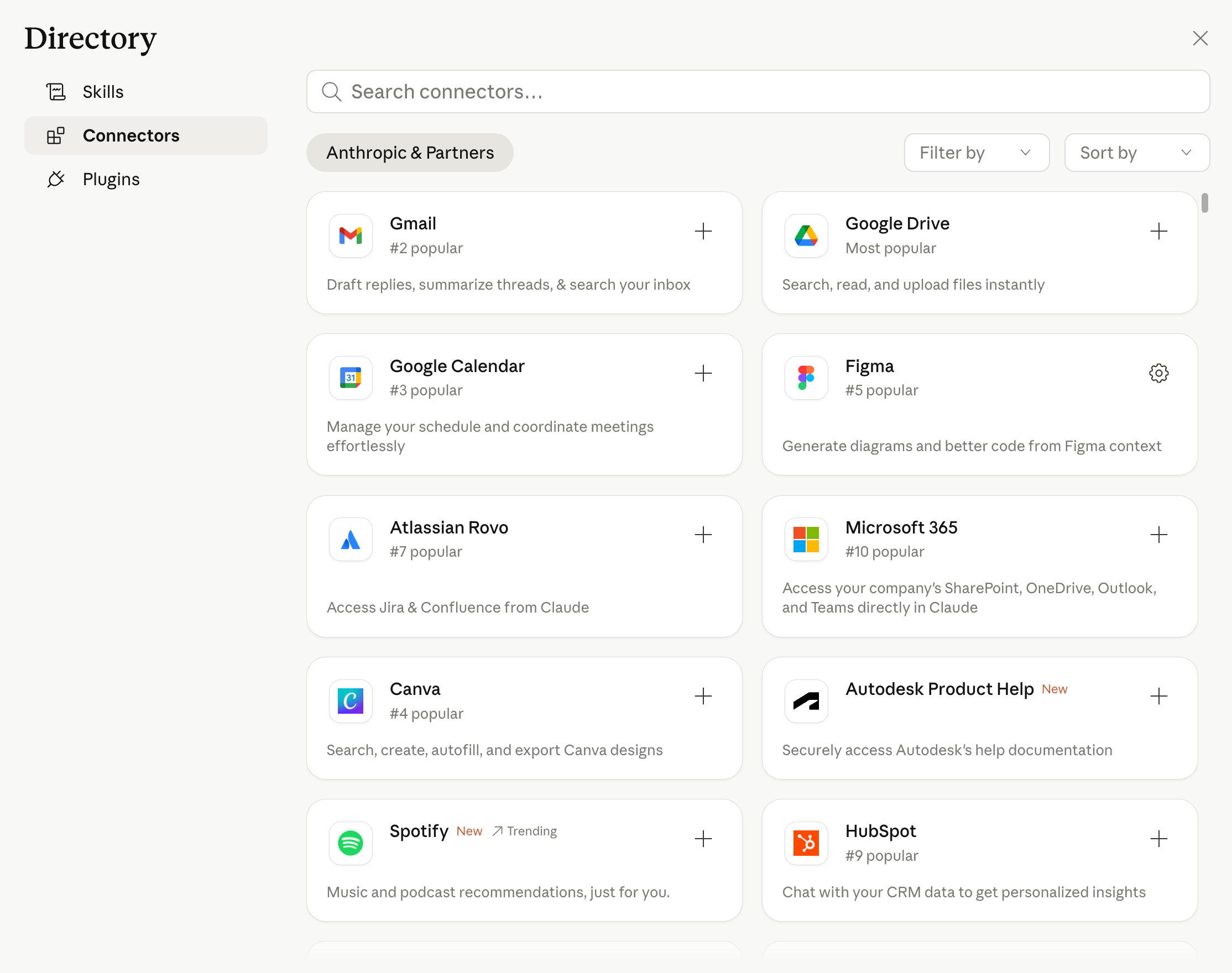This screenshot has height=973, width=1232.
Task: Click Canva's "#4 popular" label
Action: point(426,714)
